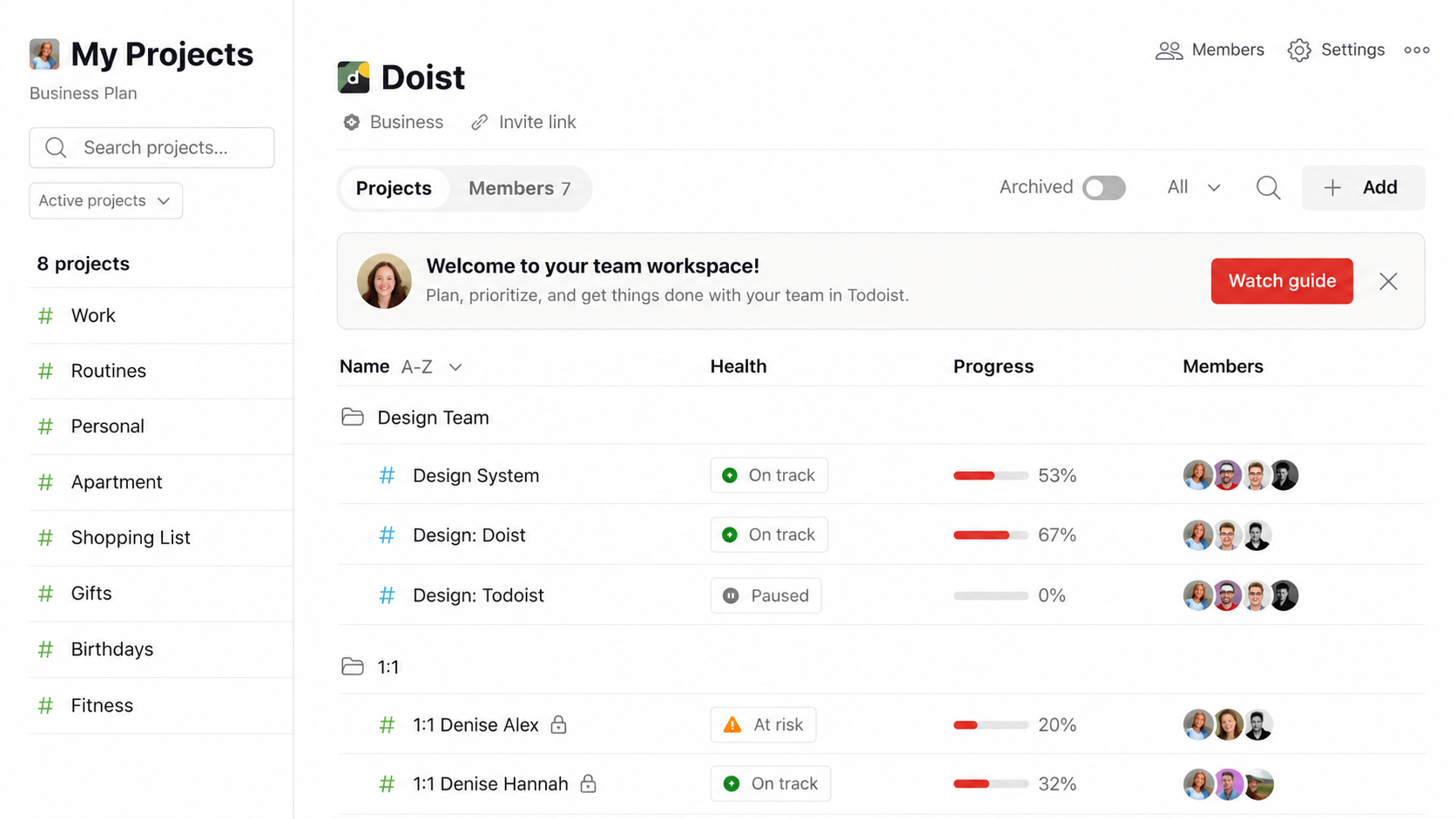
Task: Open the Active projects dropdown
Action: pyautogui.click(x=106, y=201)
